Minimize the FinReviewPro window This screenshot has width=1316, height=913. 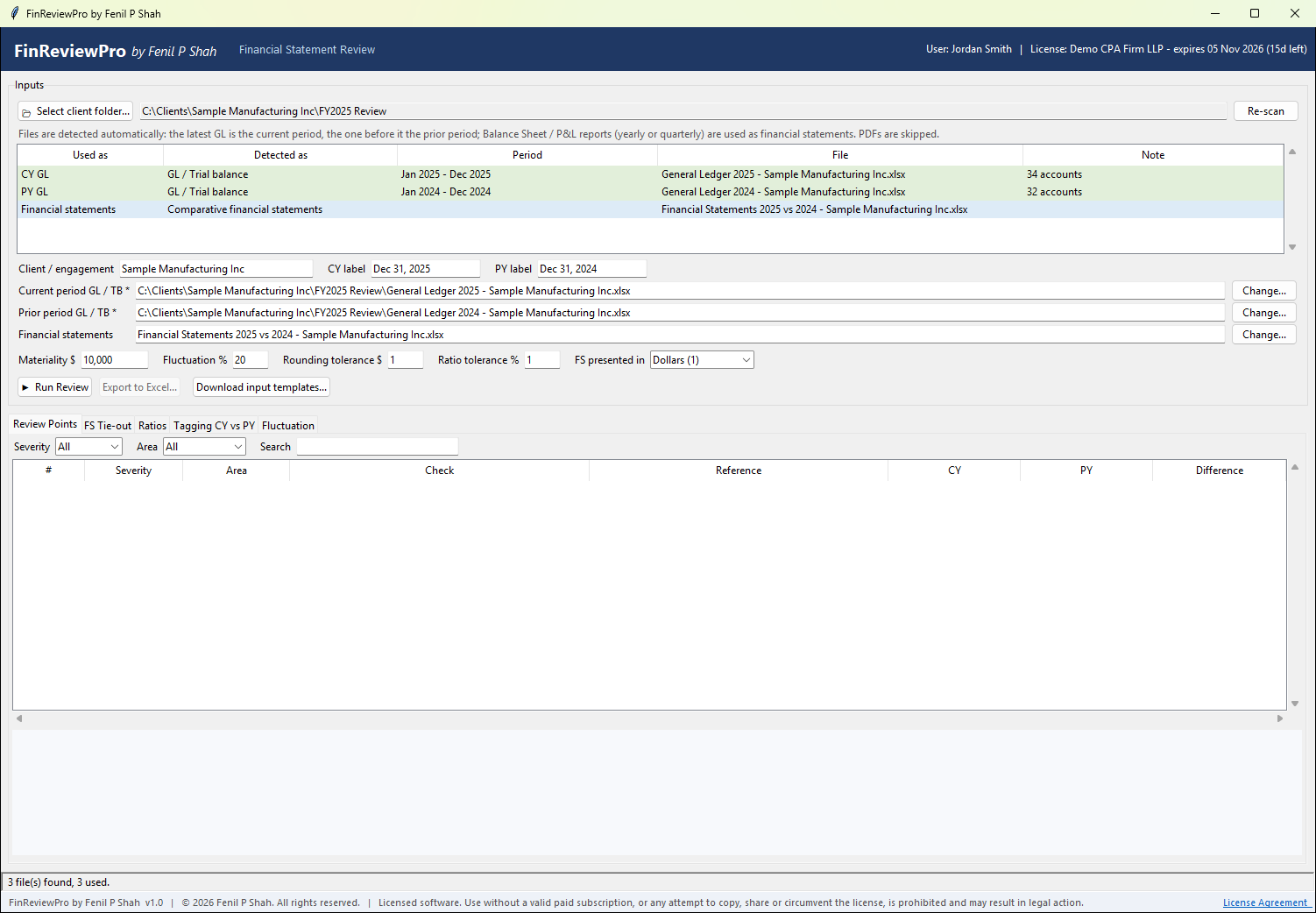point(1214,13)
